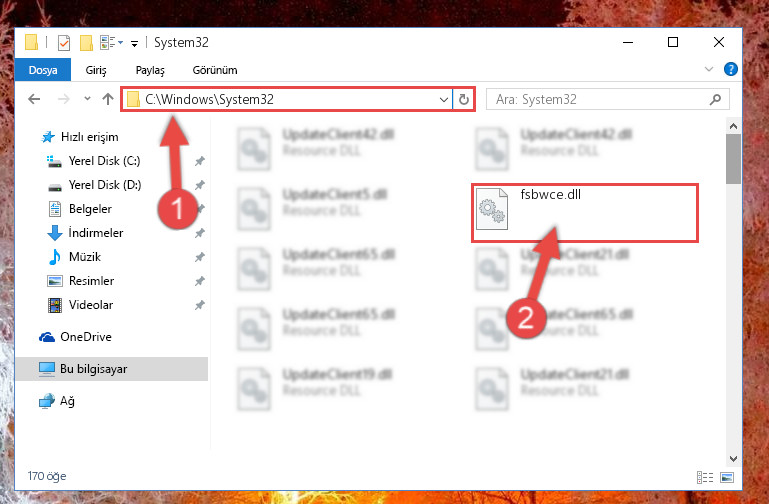Switch to large thumbnails view icon
Screen dimensions: 769x504
click(727, 477)
